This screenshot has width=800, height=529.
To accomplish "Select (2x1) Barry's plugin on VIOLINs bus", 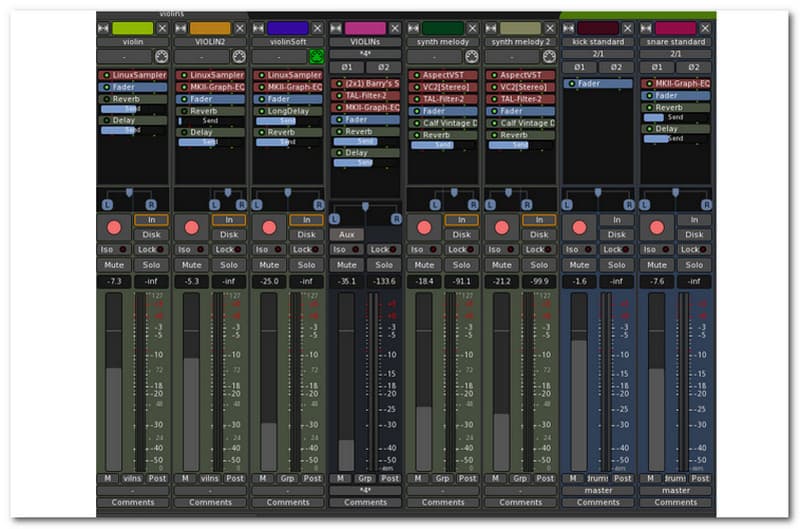I will tap(365, 84).
